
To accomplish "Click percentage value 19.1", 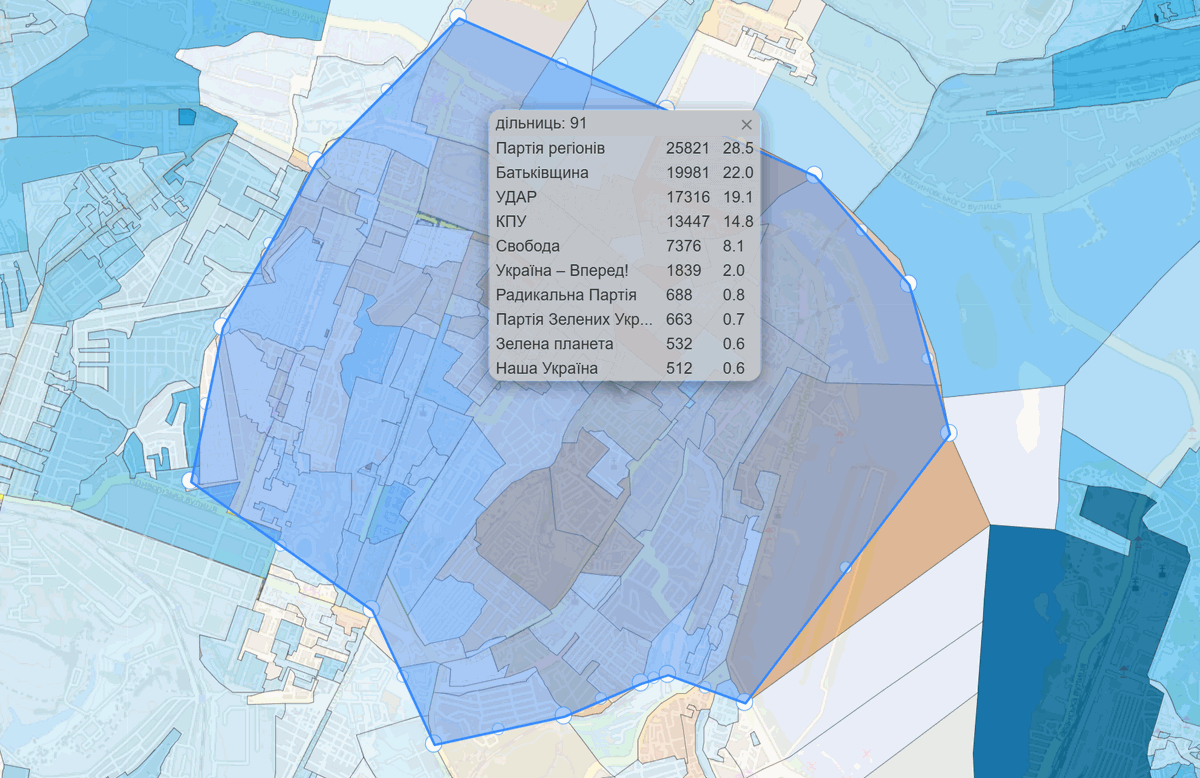I will pos(738,197).
